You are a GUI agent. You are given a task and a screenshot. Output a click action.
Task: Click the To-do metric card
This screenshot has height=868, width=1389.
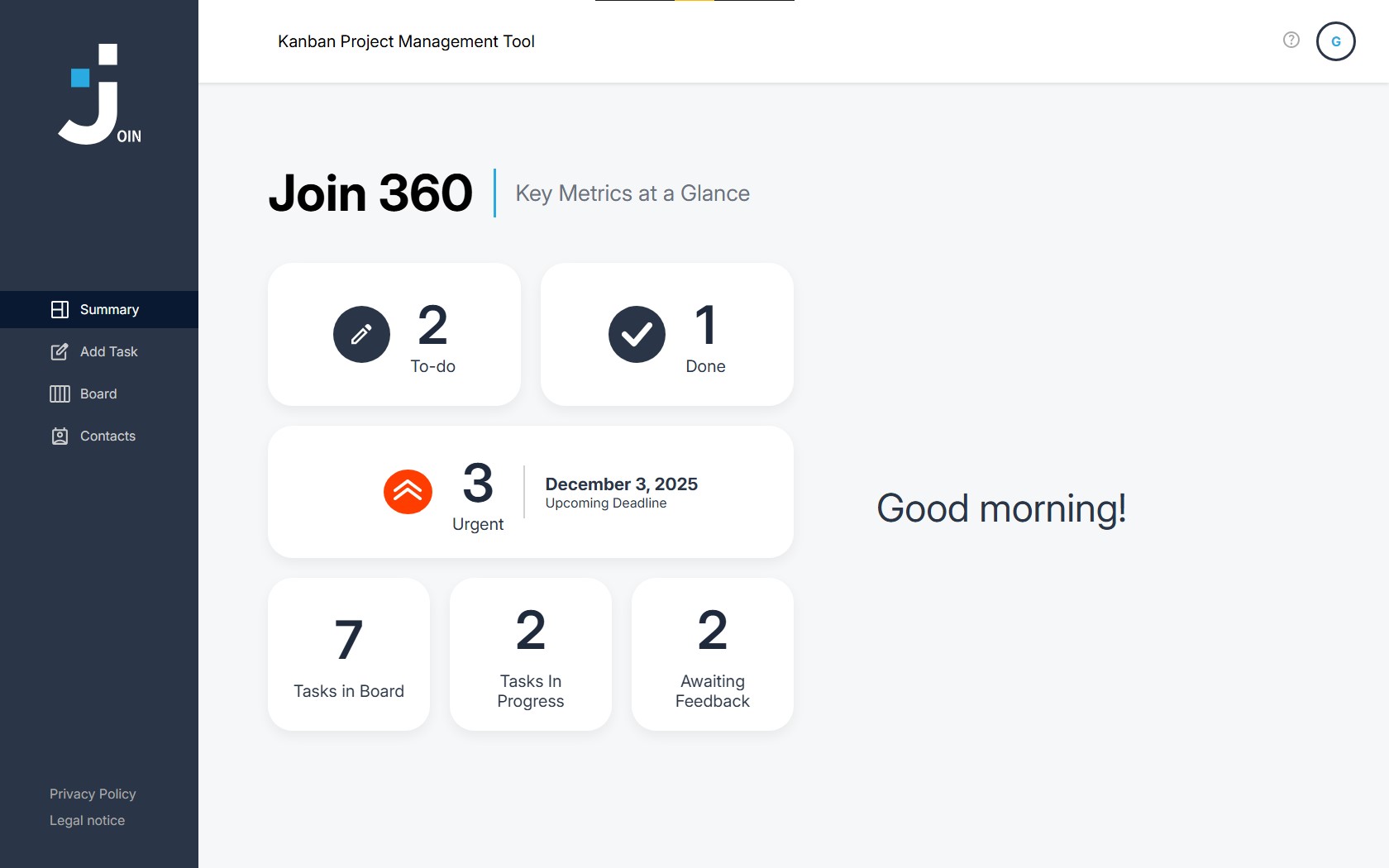[394, 334]
